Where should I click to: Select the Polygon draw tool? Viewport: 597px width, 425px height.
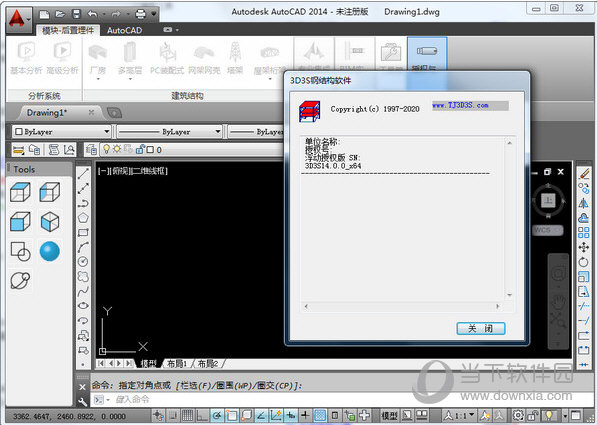click(83, 218)
